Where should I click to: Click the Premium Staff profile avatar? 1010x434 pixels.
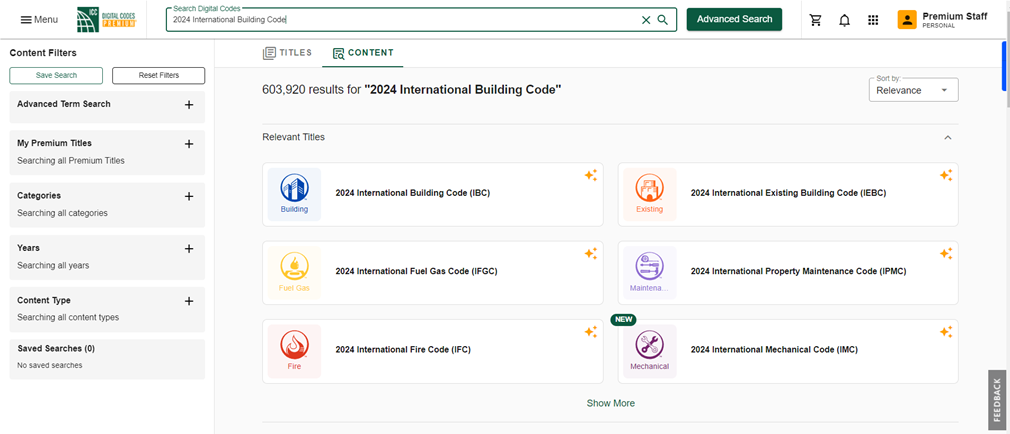coord(907,20)
